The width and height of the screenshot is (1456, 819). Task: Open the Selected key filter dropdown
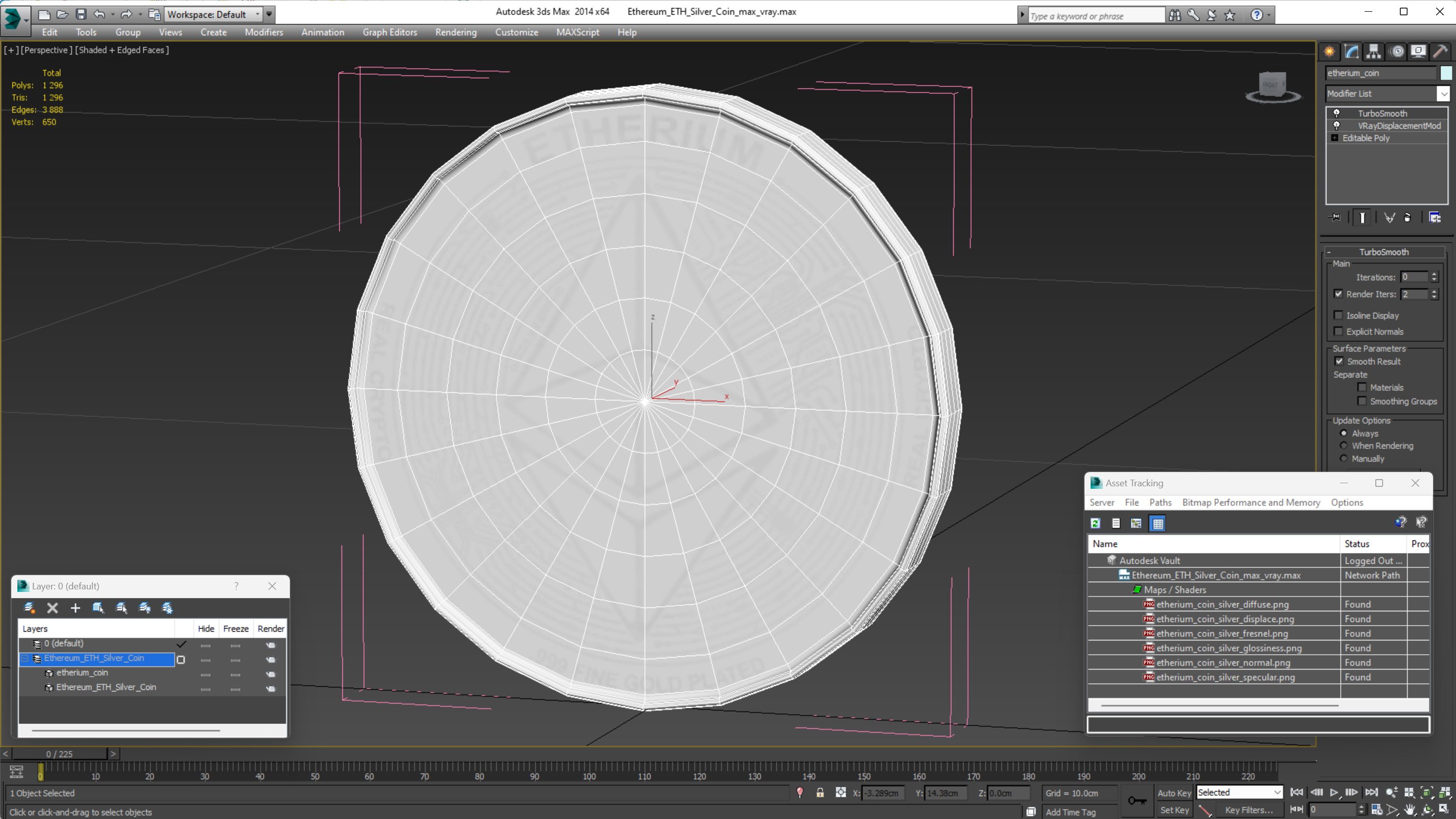(1277, 792)
